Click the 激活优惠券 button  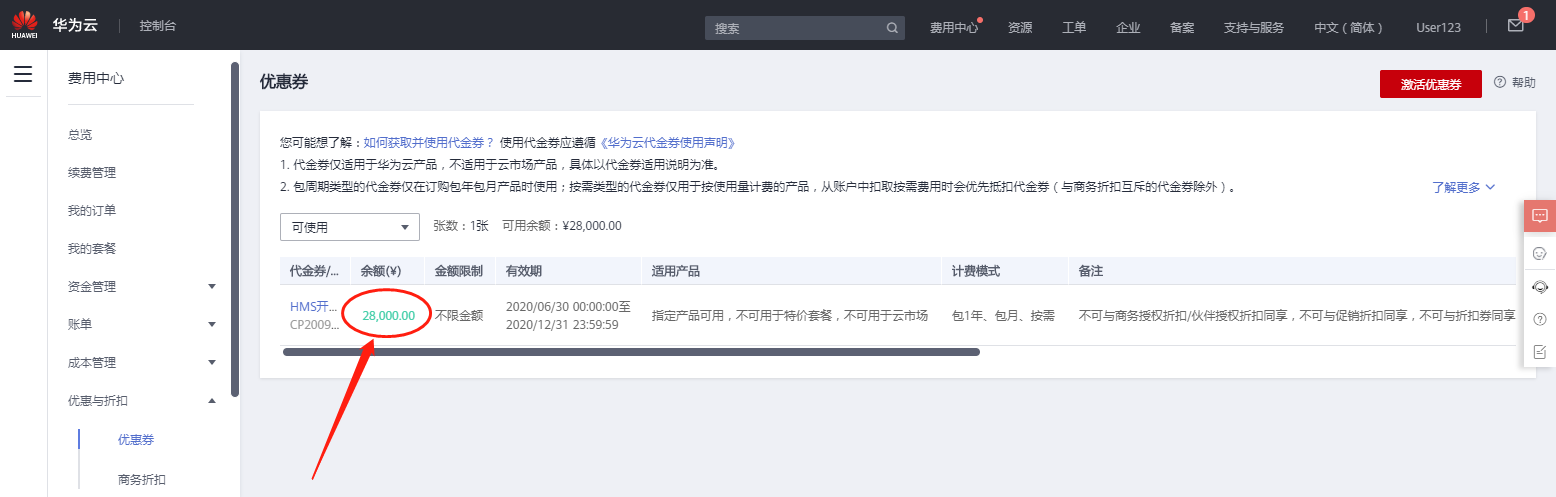click(1430, 84)
